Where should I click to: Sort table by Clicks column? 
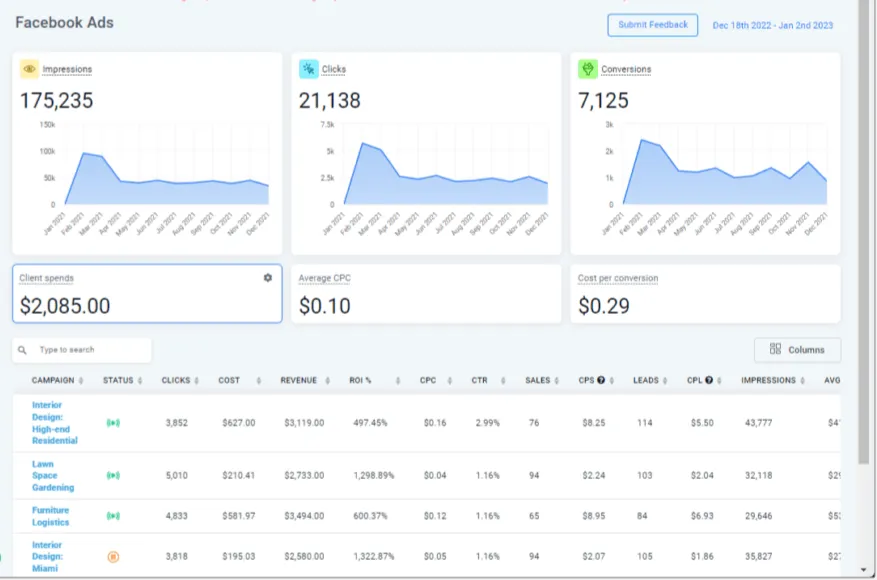(196, 381)
